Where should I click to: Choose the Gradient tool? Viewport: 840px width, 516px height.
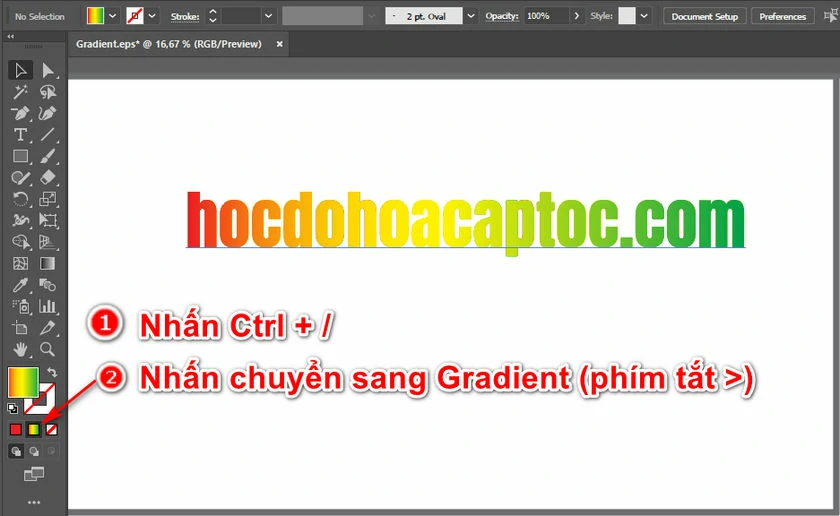[x=48, y=264]
